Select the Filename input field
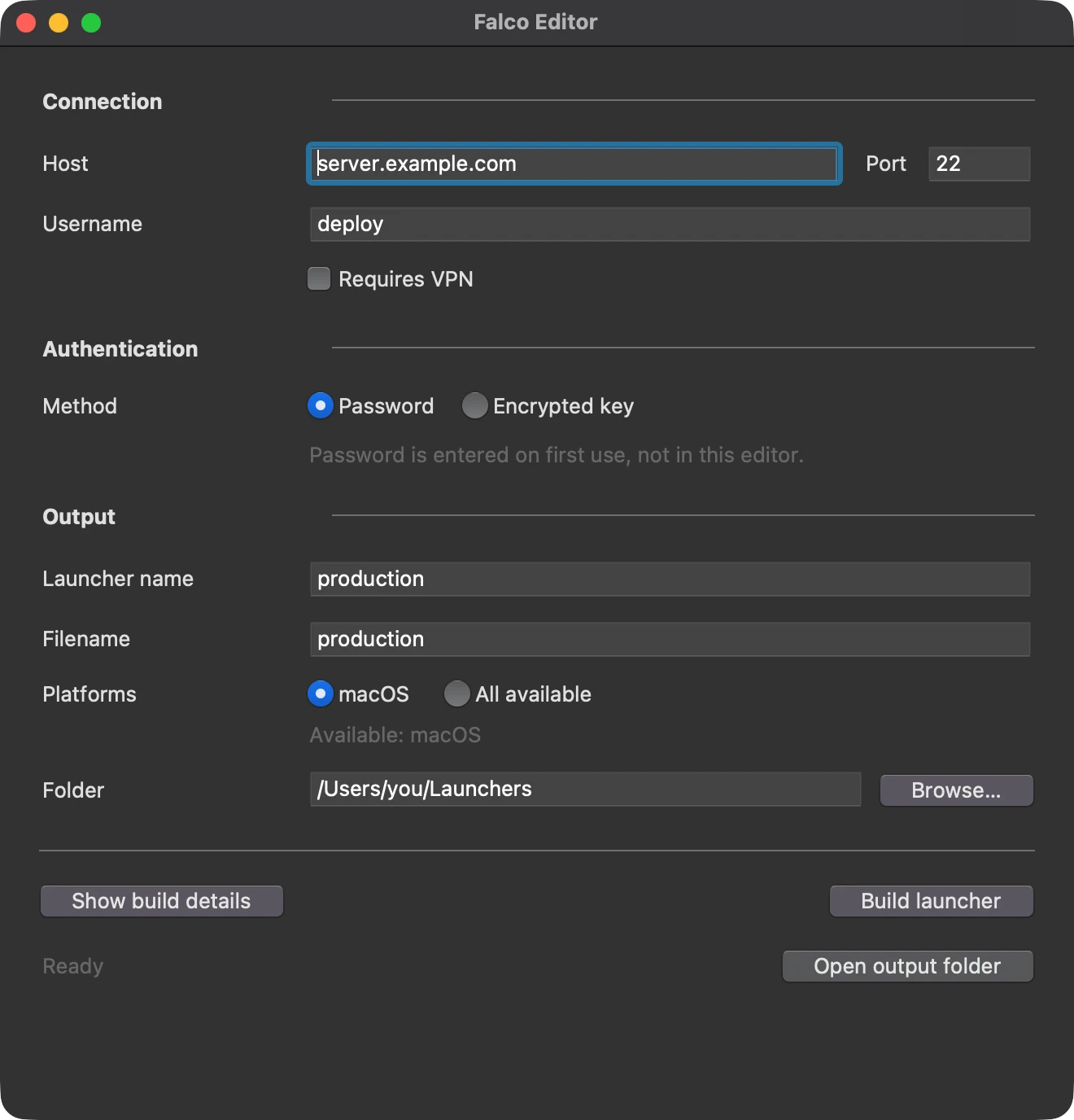Image resolution: width=1074 pixels, height=1120 pixels. [670, 639]
